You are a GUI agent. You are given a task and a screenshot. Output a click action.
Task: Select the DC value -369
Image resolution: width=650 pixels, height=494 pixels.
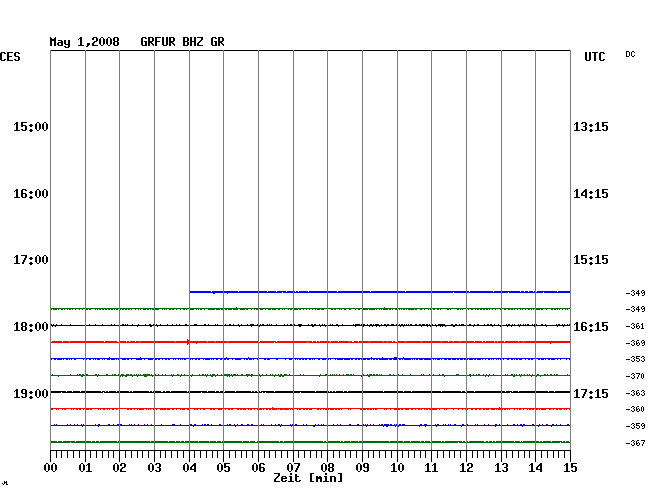635,343
